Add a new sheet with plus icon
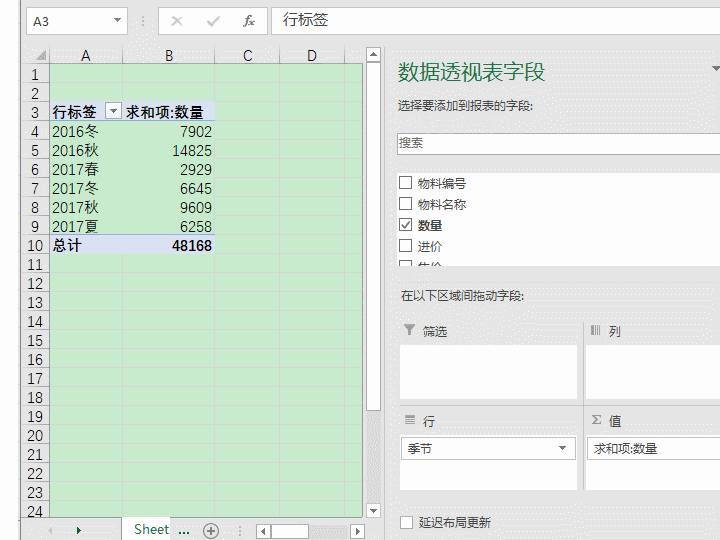 211,531
